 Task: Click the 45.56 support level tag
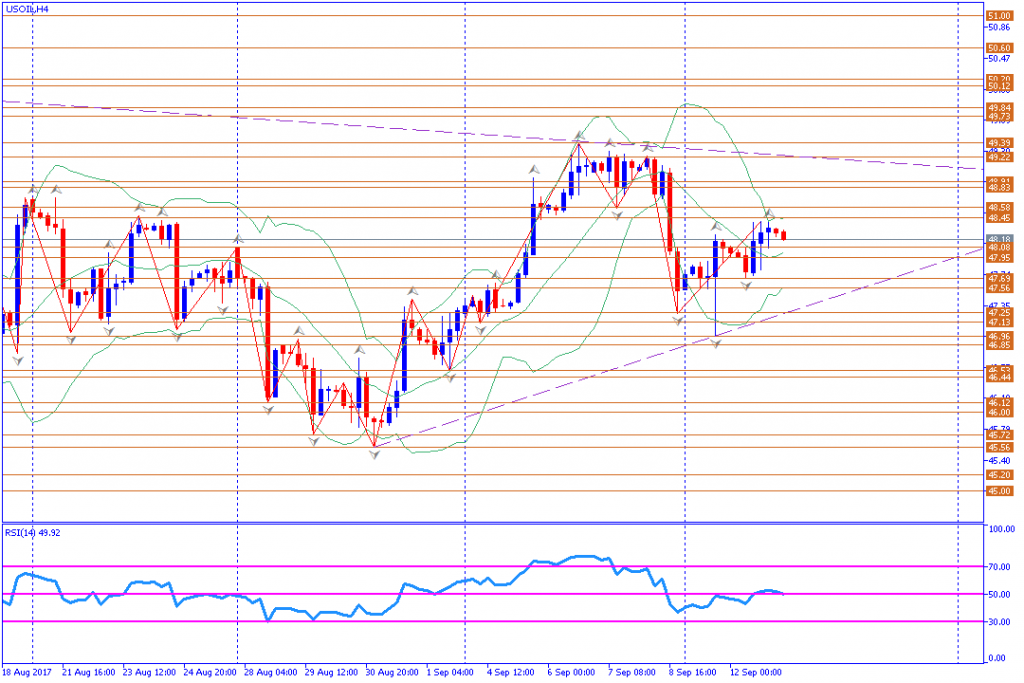pos(999,448)
